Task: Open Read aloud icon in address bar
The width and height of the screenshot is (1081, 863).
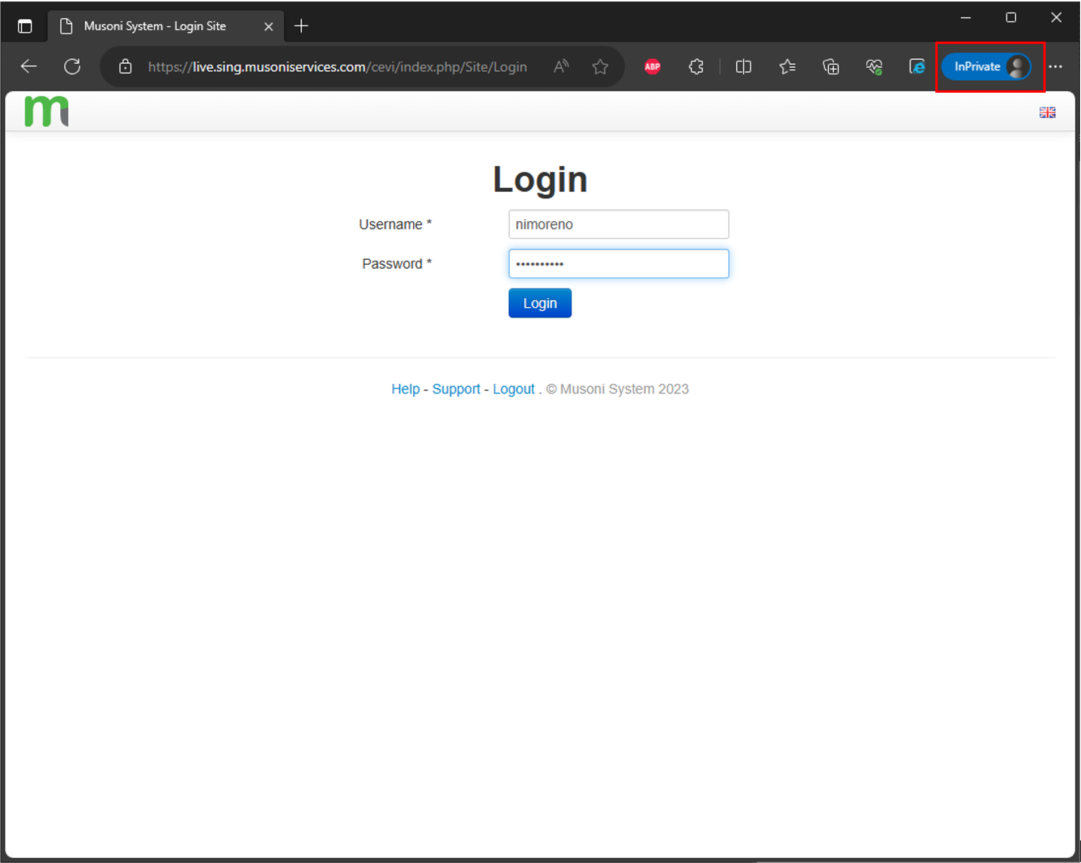Action: pyautogui.click(x=561, y=66)
